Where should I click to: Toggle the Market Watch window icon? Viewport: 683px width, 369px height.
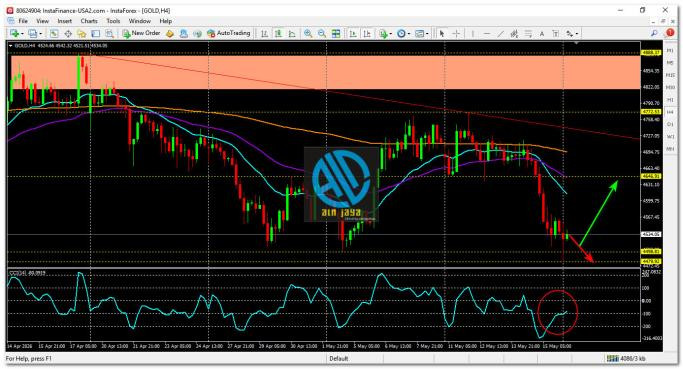click(x=54, y=34)
